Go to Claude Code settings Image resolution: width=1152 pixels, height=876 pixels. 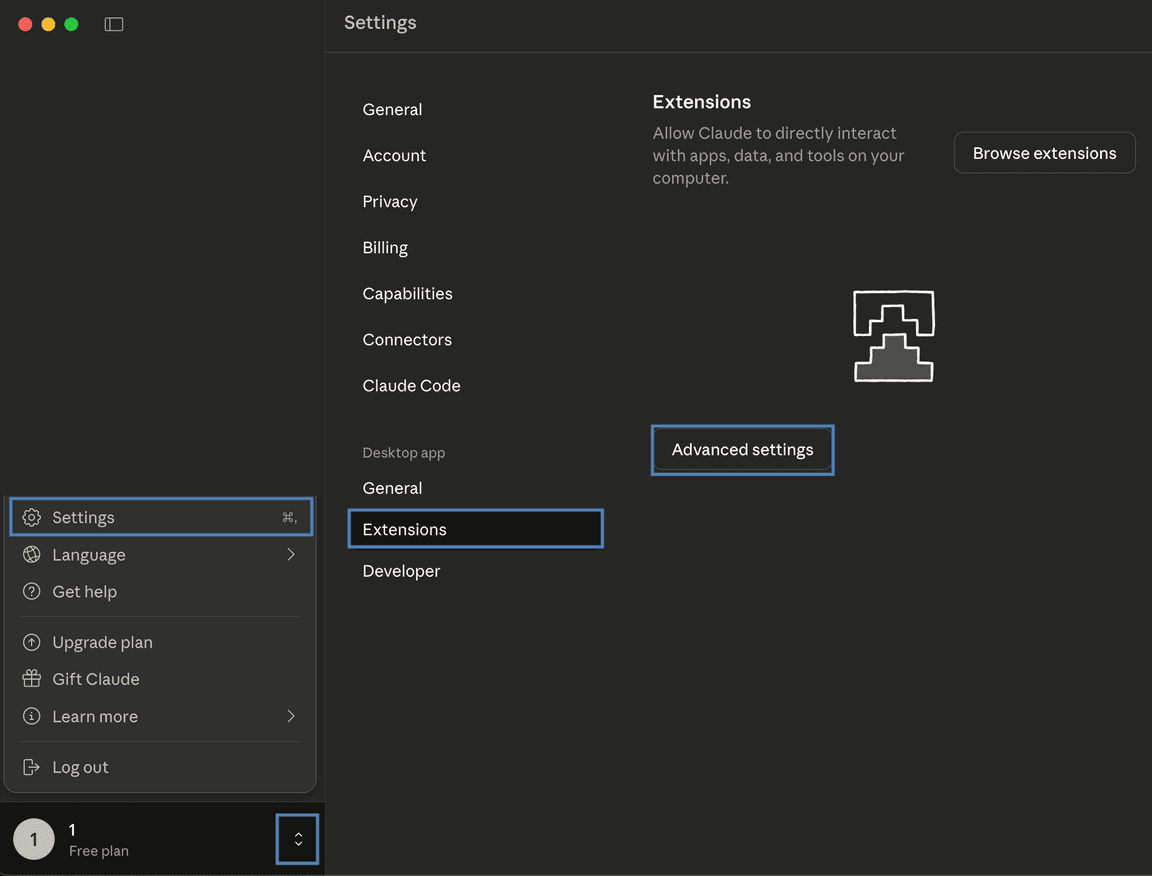[411, 386]
